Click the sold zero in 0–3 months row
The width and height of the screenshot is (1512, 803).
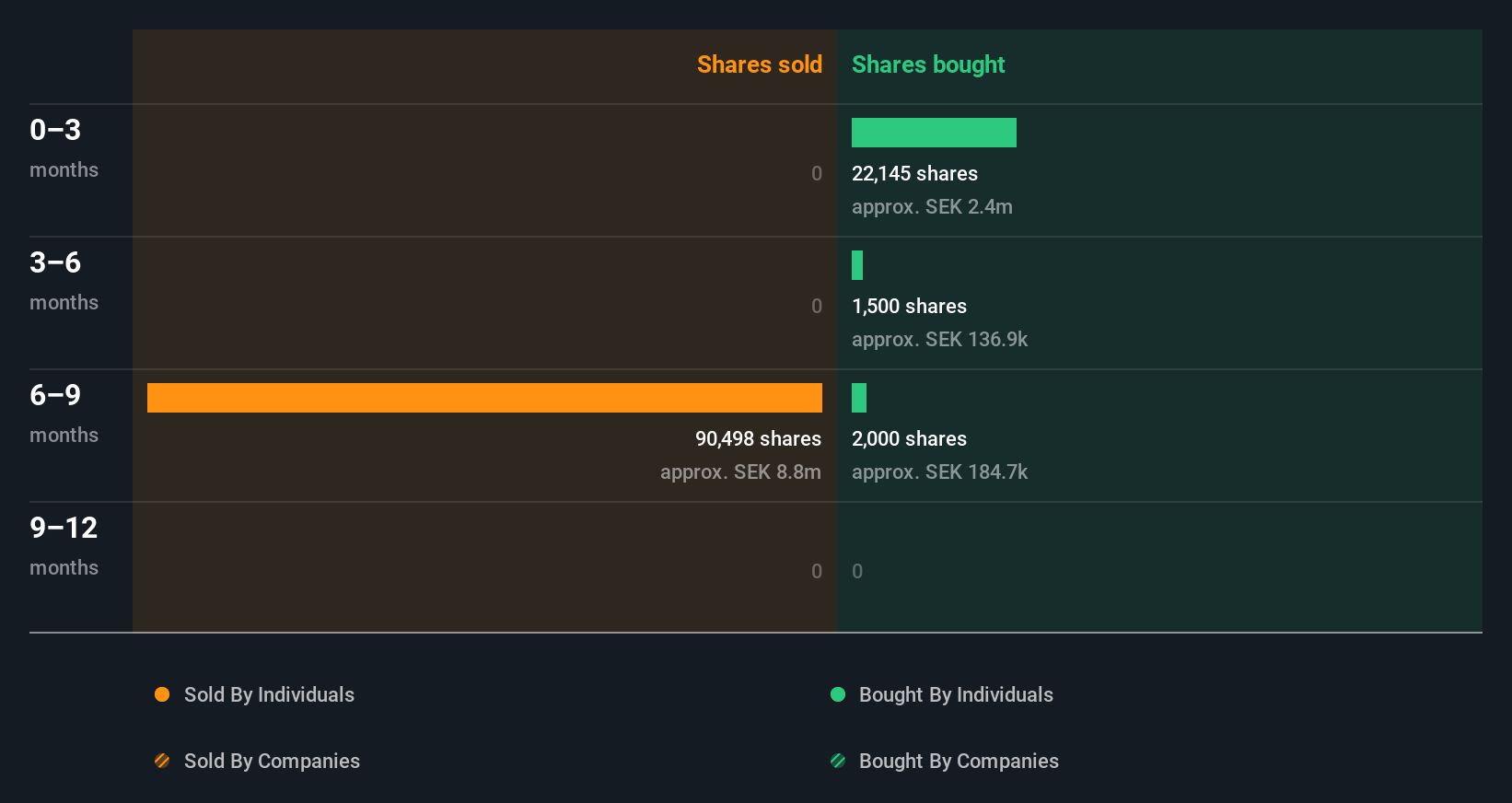817,173
